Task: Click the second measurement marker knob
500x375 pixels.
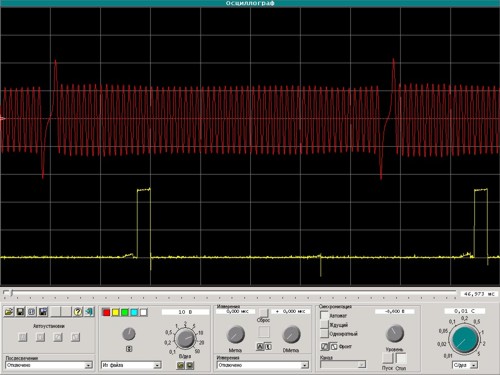Action: tap(292, 335)
